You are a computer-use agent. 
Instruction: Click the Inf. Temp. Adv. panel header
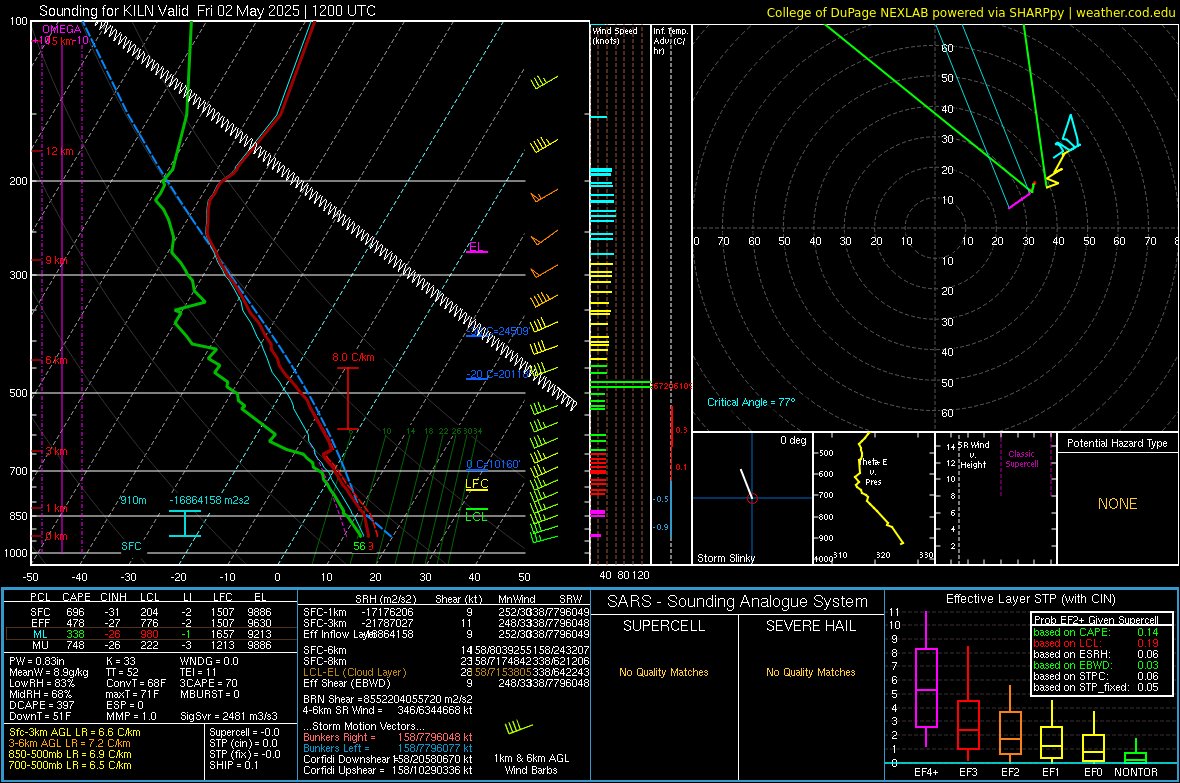670,41
